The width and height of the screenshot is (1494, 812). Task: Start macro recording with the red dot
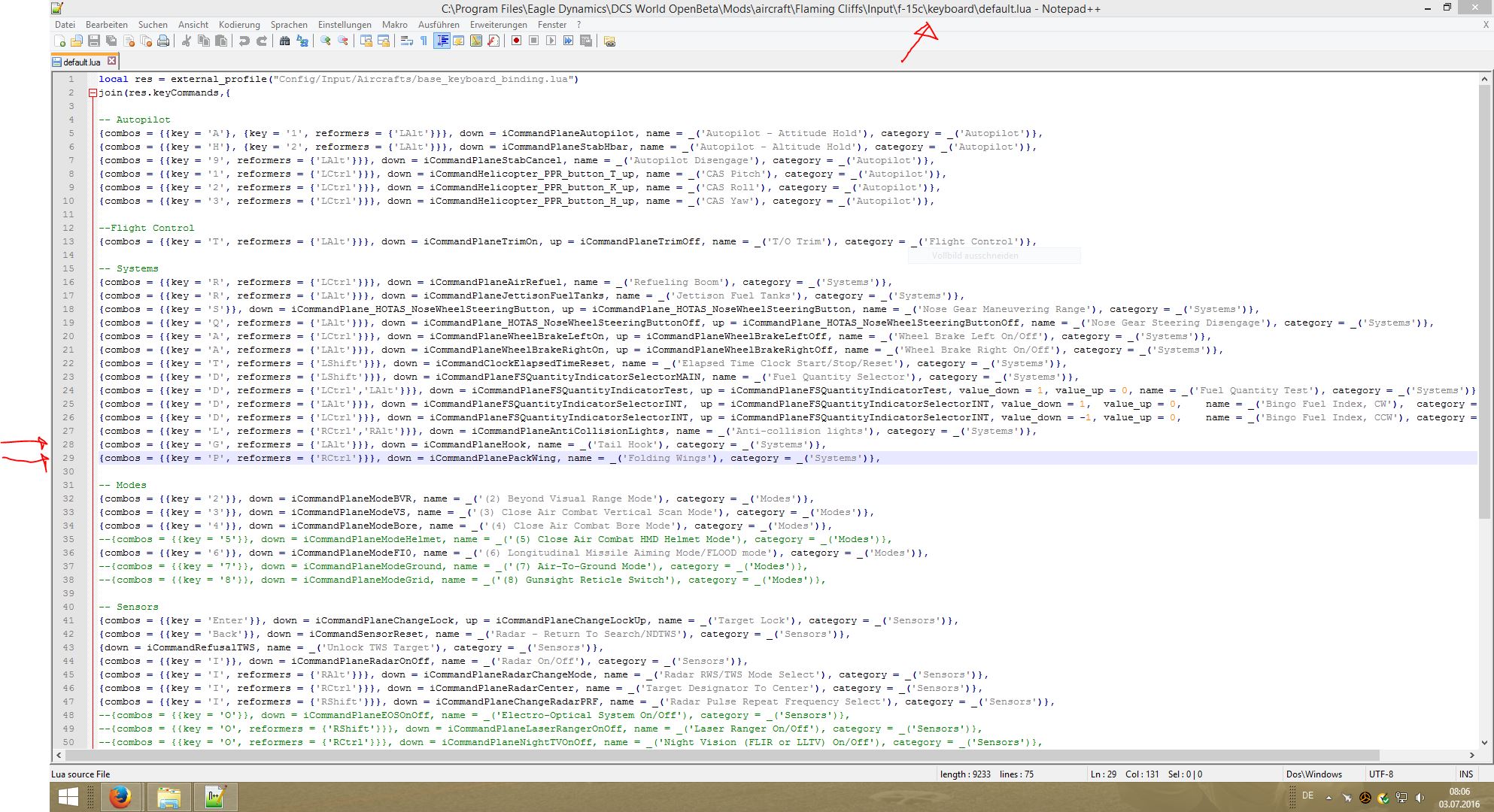[516, 41]
